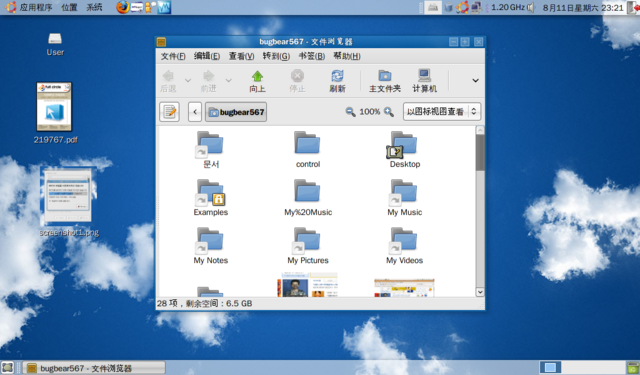This screenshot has height=375, width=640.
Task: Open the 转到(G) menu
Action: click(x=276, y=56)
